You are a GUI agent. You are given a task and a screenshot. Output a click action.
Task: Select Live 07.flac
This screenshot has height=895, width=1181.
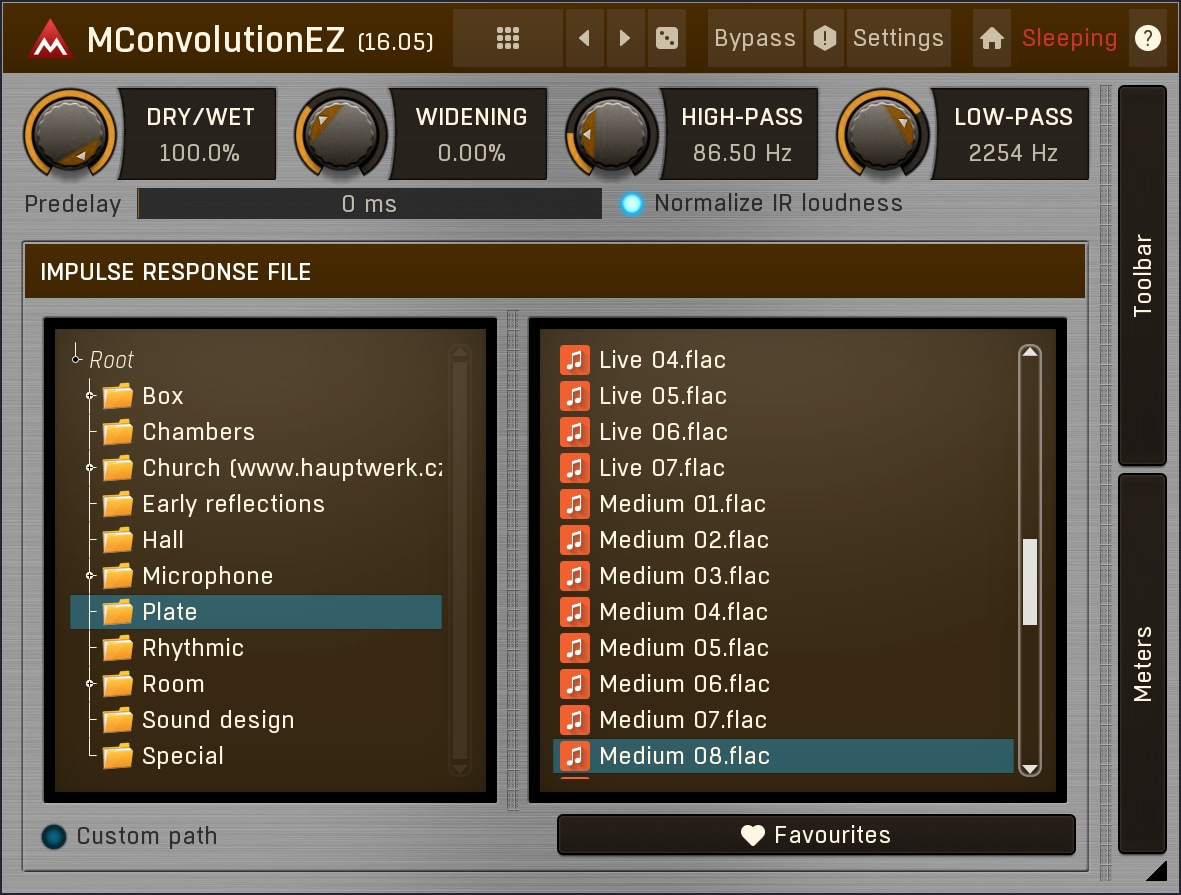pyautogui.click(x=783, y=468)
